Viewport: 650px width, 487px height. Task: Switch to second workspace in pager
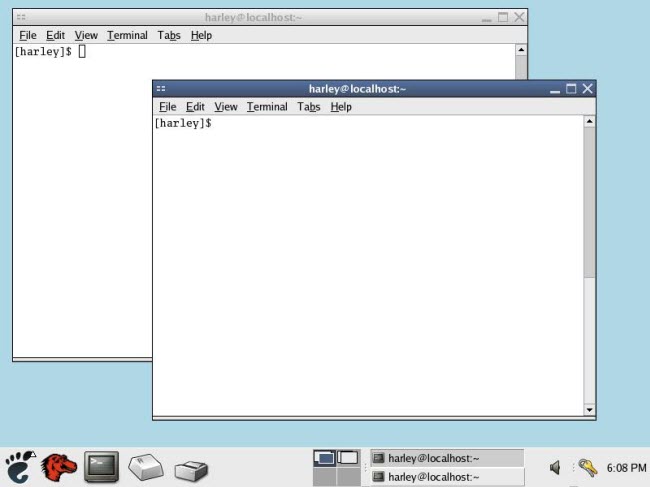point(348,458)
